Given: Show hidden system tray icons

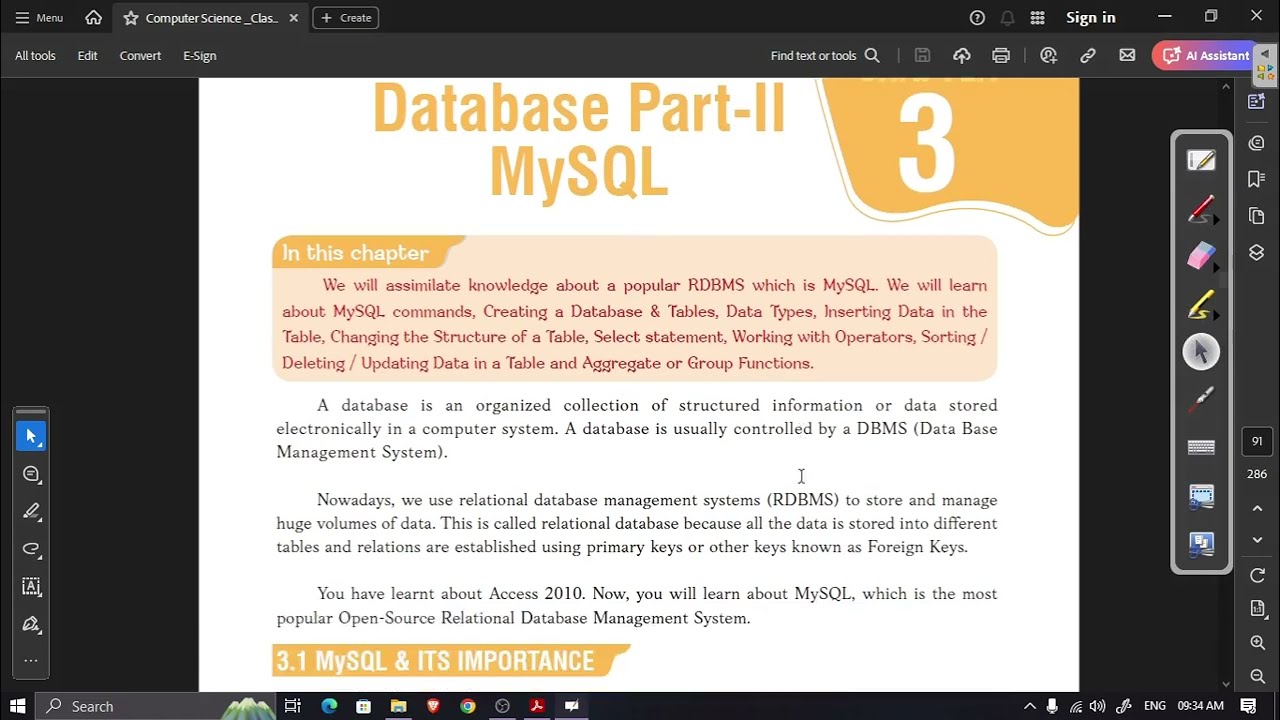Looking at the screenshot, I should point(1030,706).
